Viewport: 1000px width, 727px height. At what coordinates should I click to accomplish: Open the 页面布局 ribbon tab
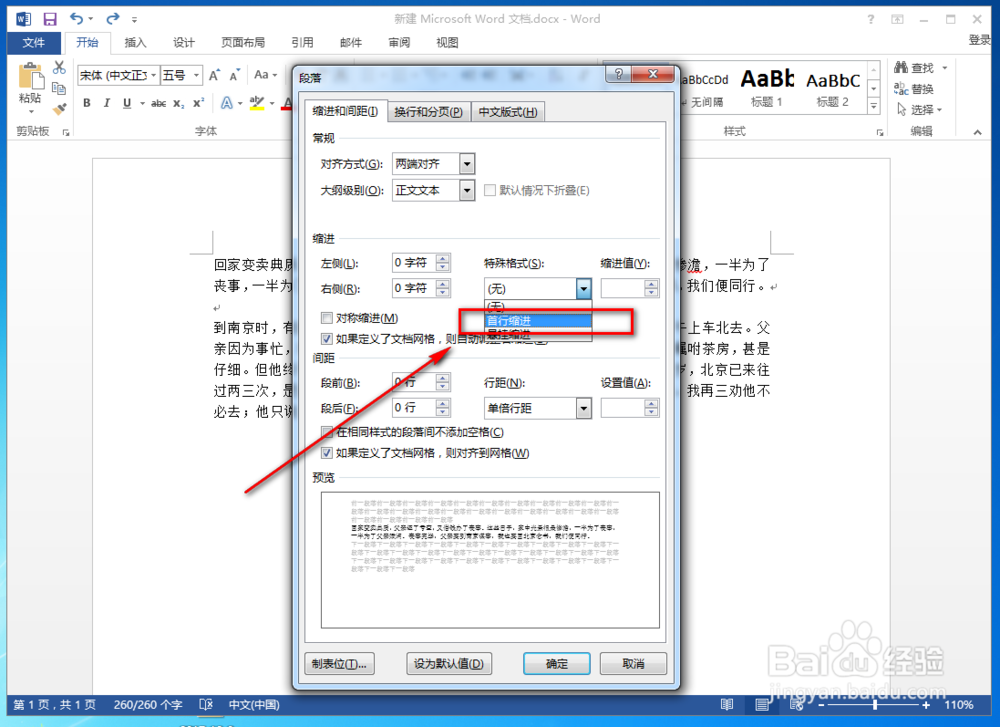tap(243, 43)
